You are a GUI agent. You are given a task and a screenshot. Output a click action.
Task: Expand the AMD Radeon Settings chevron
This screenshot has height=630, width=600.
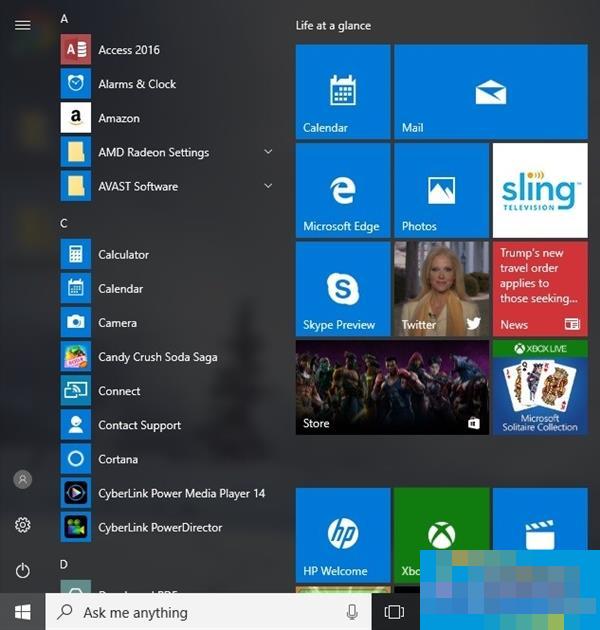[268, 152]
